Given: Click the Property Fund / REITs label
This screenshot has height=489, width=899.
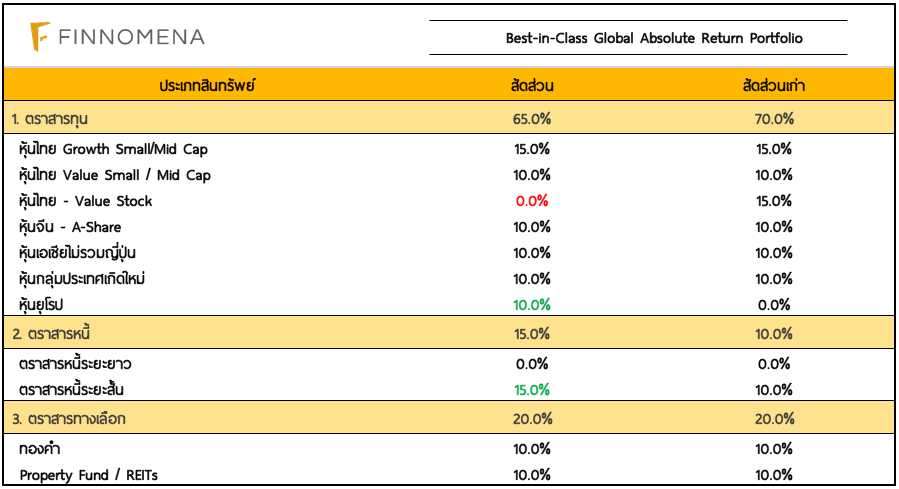Looking at the screenshot, I should pyautogui.click(x=89, y=474).
